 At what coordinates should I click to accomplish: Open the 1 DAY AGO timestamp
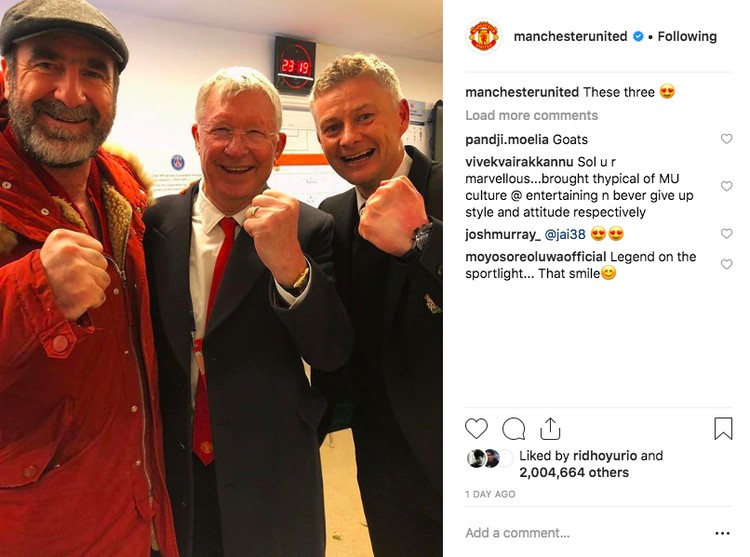[x=490, y=494]
